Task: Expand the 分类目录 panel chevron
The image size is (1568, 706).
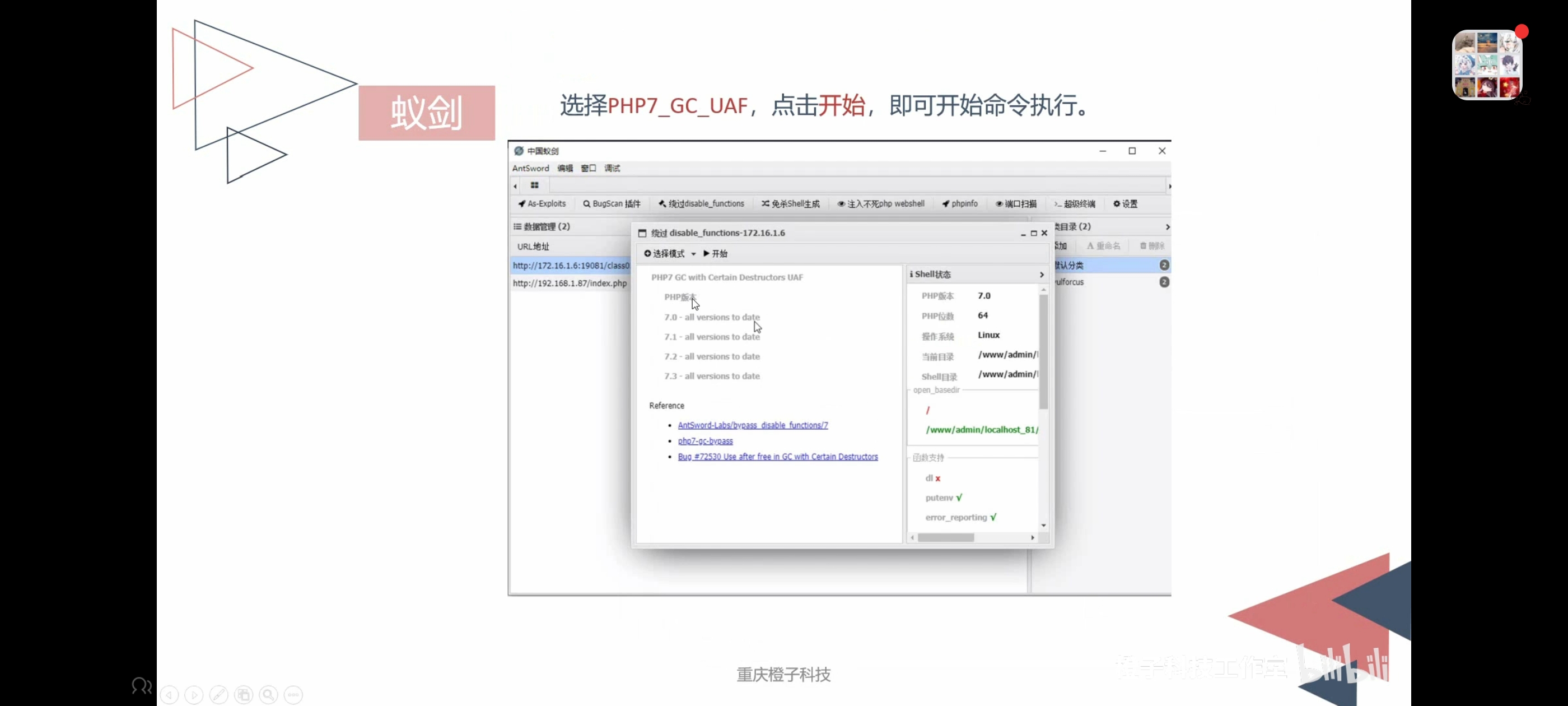Action: pyautogui.click(x=1167, y=226)
